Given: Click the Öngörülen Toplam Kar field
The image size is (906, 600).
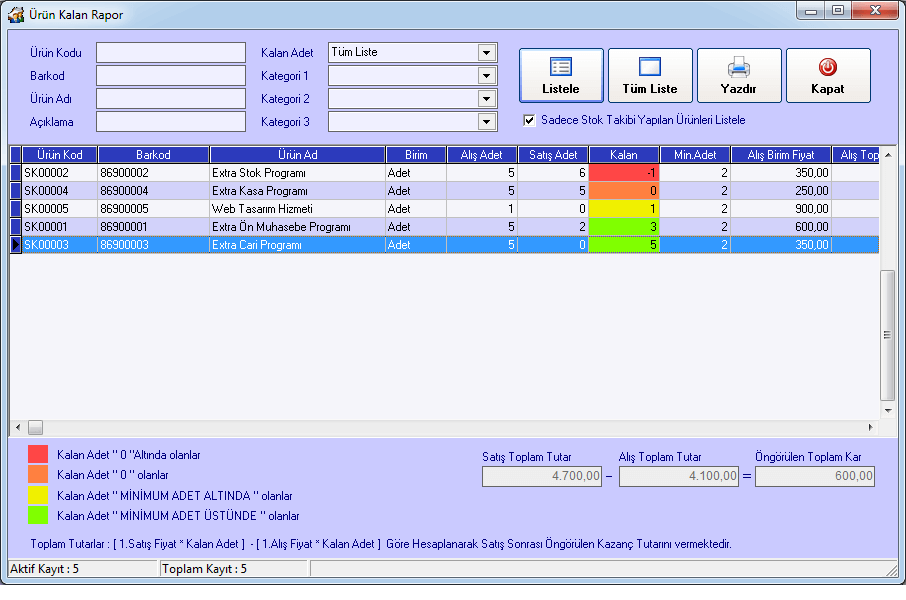Looking at the screenshot, I should (x=815, y=476).
